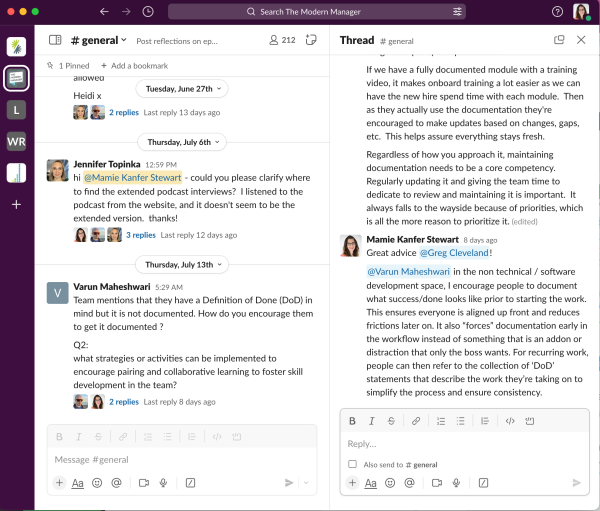Click the @Mamie Kanfer Stewart mention in Jennifer's message

pos(132,178)
